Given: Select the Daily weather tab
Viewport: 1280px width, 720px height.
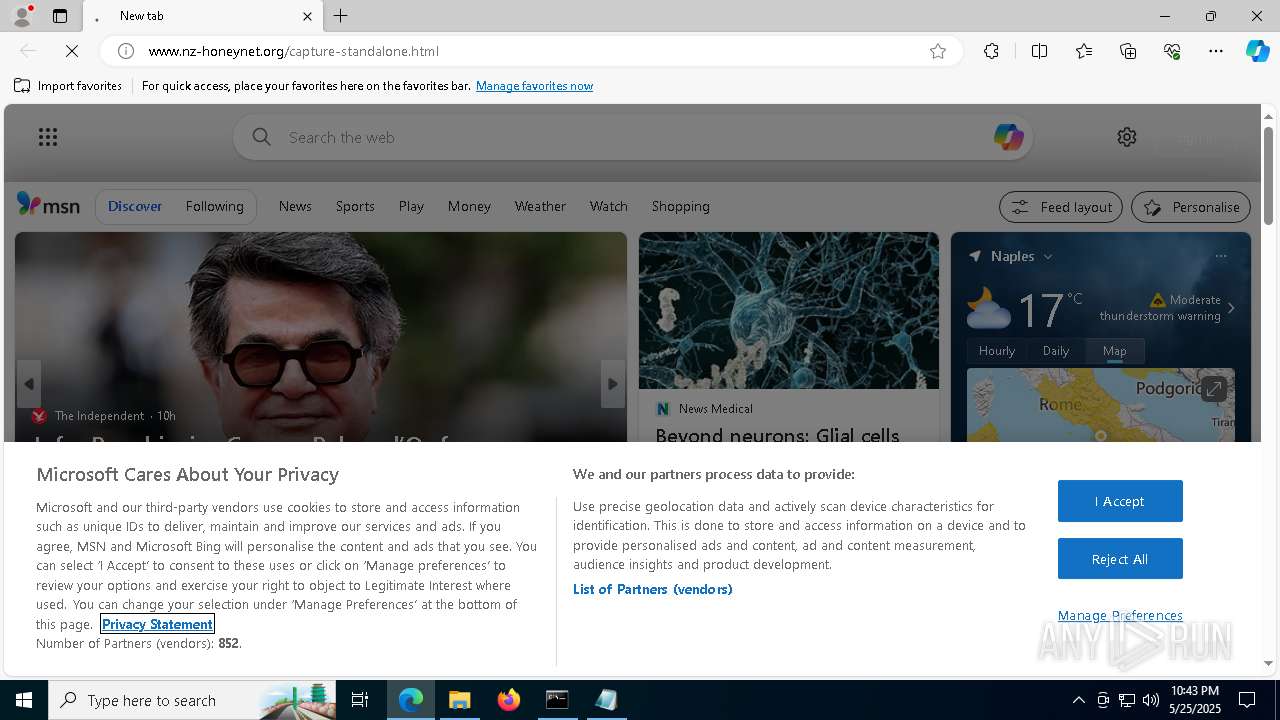Looking at the screenshot, I should tap(1056, 351).
